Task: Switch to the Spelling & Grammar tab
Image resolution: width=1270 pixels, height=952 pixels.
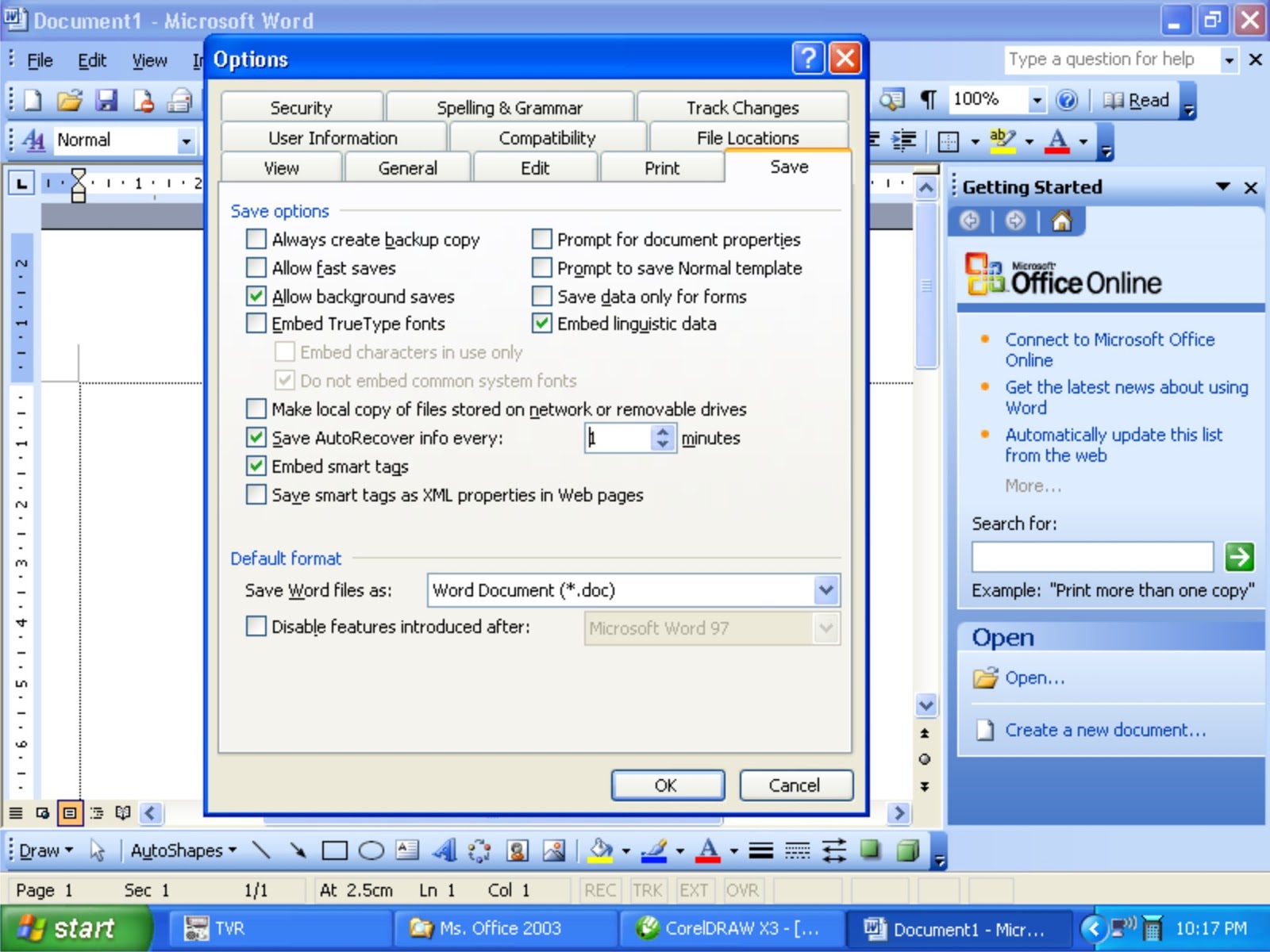Action: tap(510, 107)
